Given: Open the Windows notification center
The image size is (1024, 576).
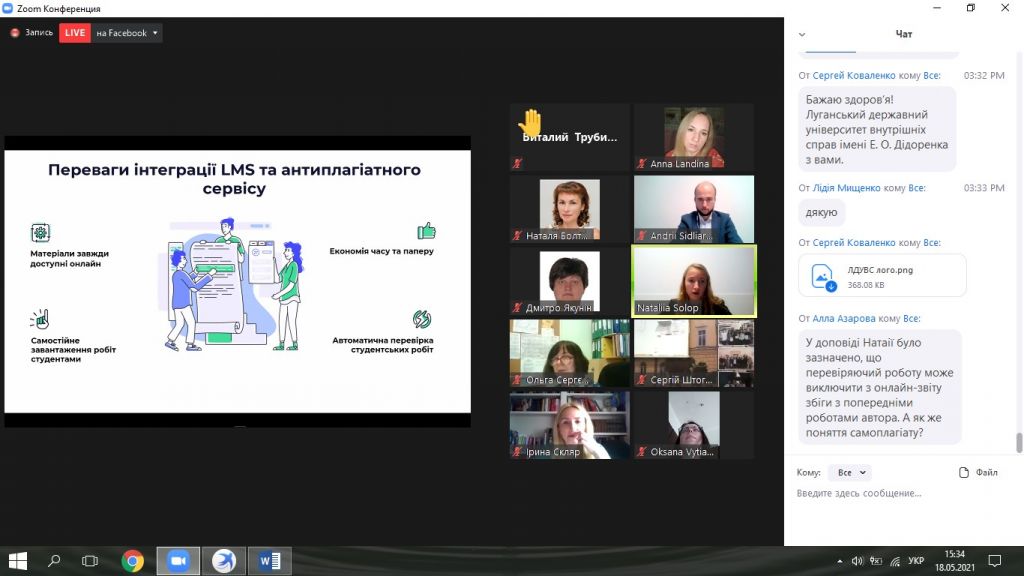Looking at the screenshot, I should (x=995, y=561).
